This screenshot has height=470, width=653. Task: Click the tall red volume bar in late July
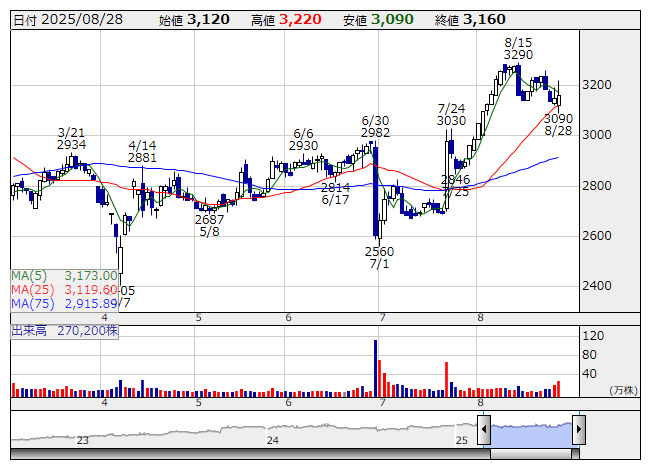(x=446, y=379)
